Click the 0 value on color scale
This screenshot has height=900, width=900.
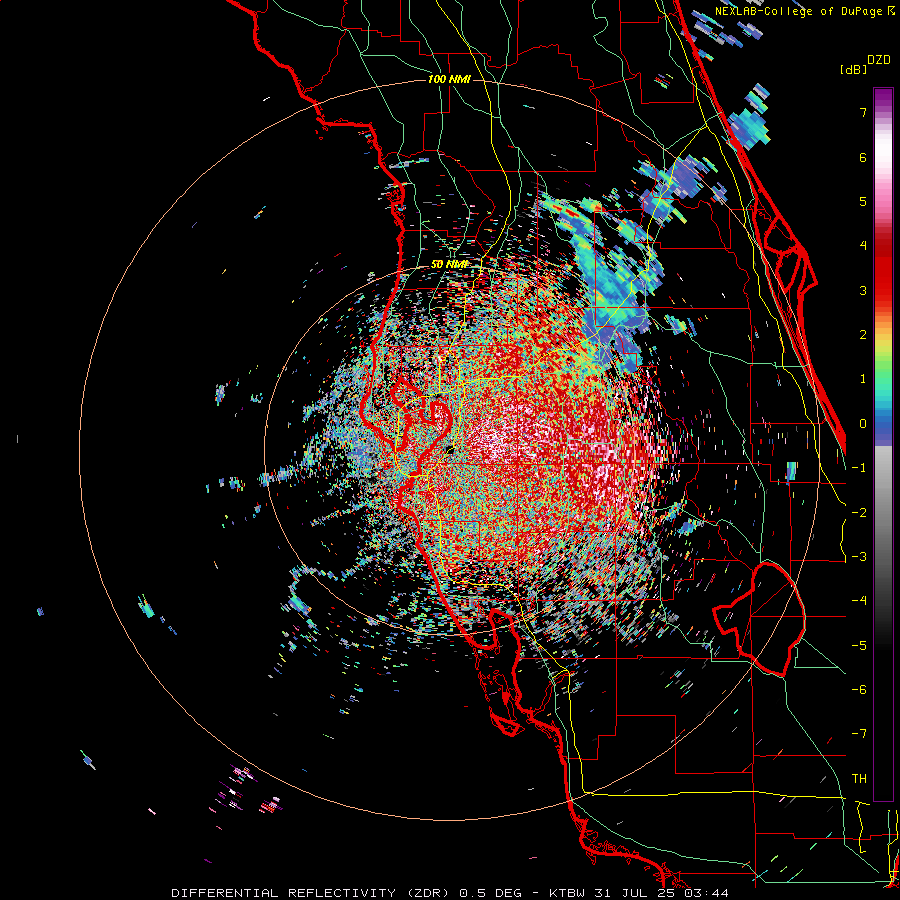click(863, 424)
